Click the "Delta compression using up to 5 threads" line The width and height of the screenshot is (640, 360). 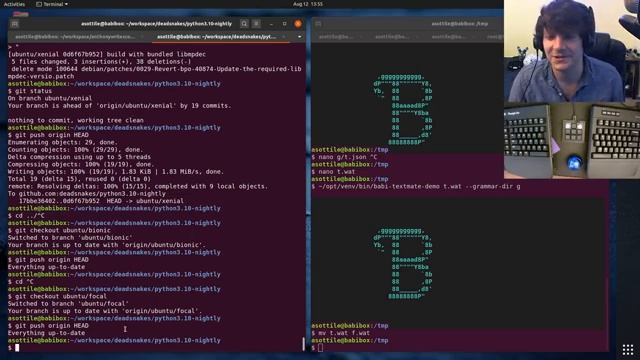click(x=79, y=157)
